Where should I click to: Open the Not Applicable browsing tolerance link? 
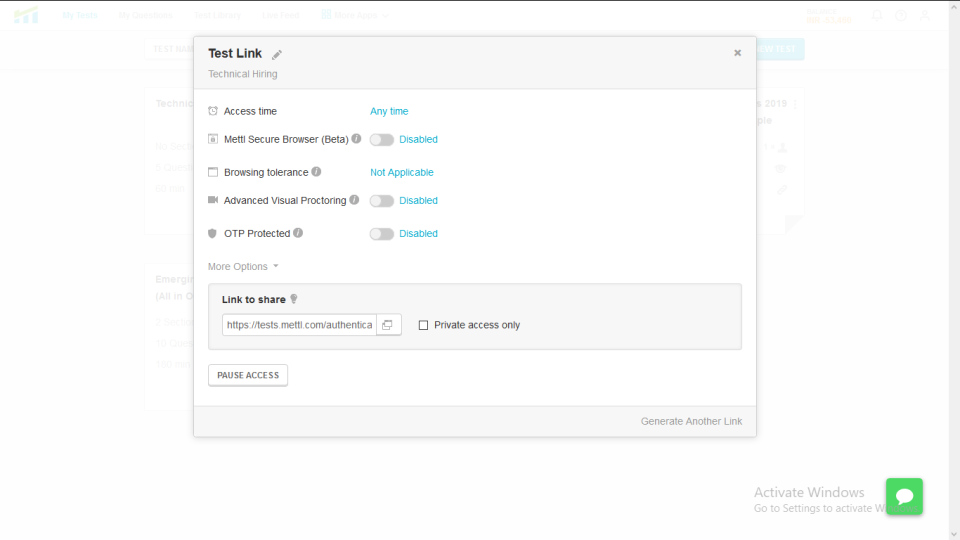tap(402, 173)
